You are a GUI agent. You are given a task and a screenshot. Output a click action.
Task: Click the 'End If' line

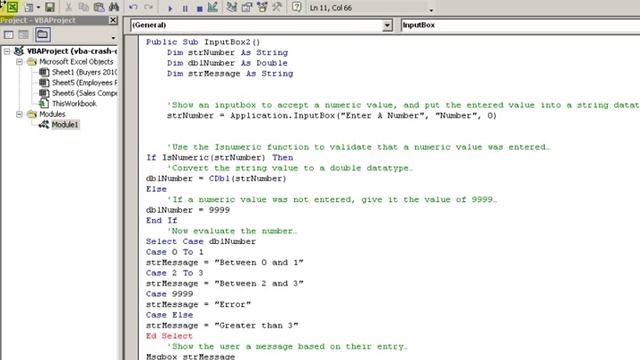click(162, 221)
